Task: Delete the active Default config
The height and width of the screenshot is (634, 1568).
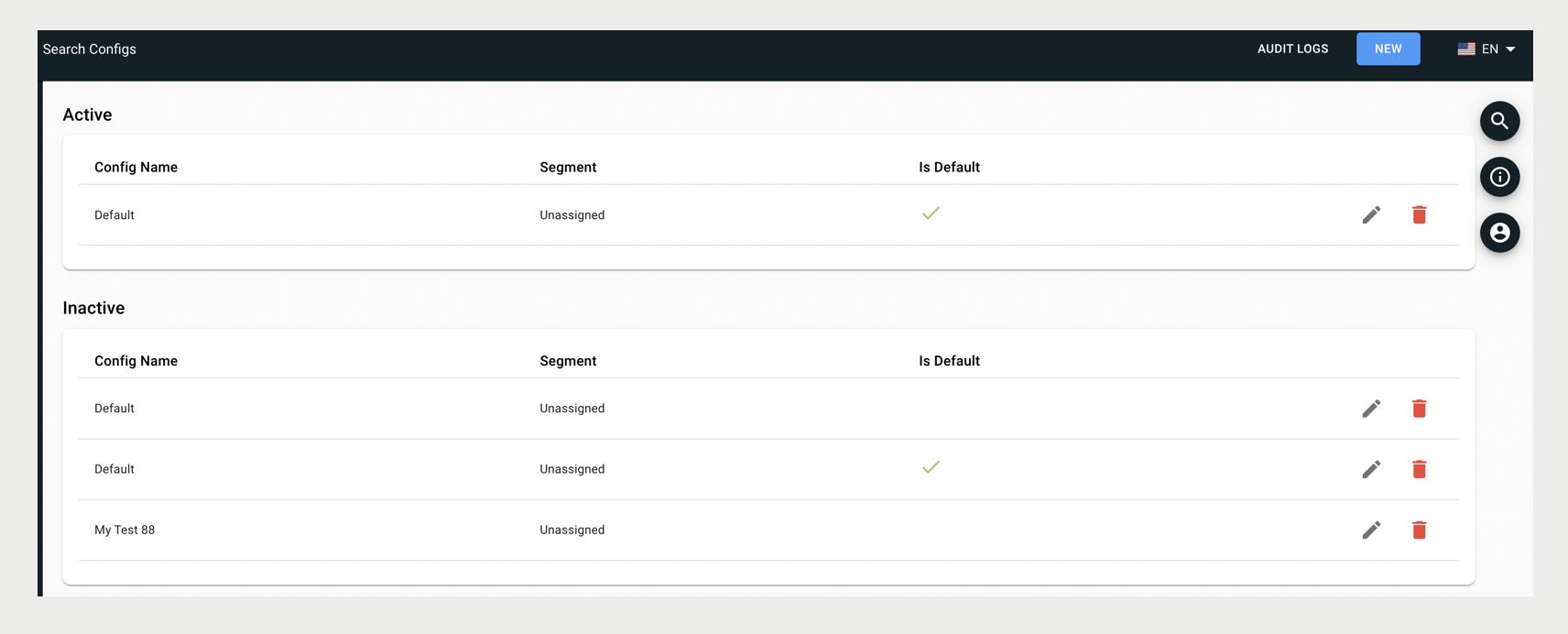Action: [x=1419, y=214]
